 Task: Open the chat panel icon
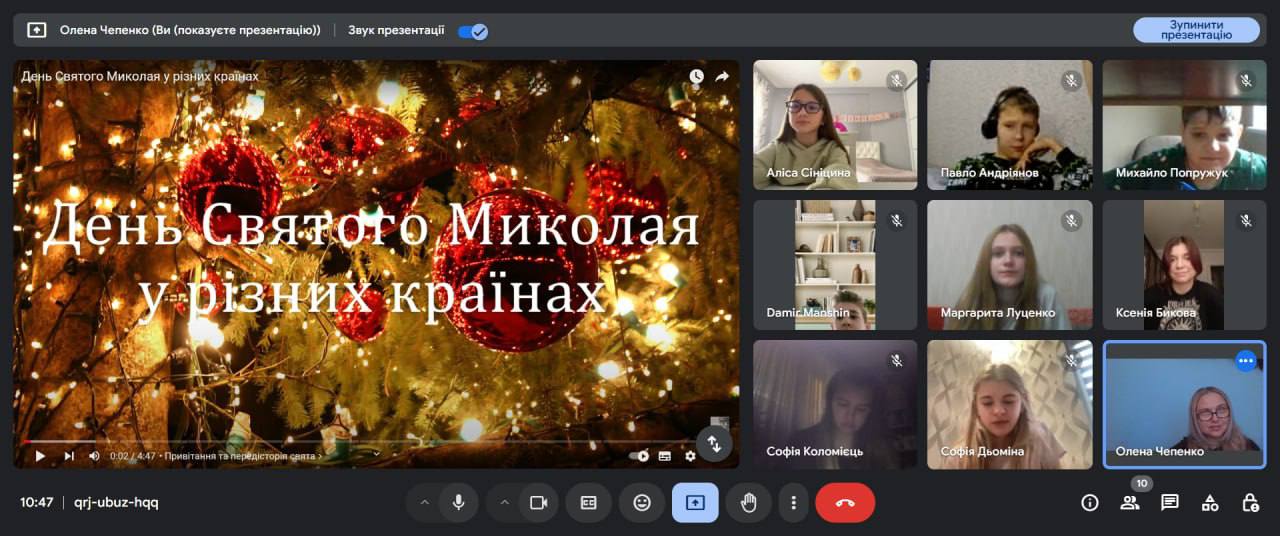click(1169, 503)
